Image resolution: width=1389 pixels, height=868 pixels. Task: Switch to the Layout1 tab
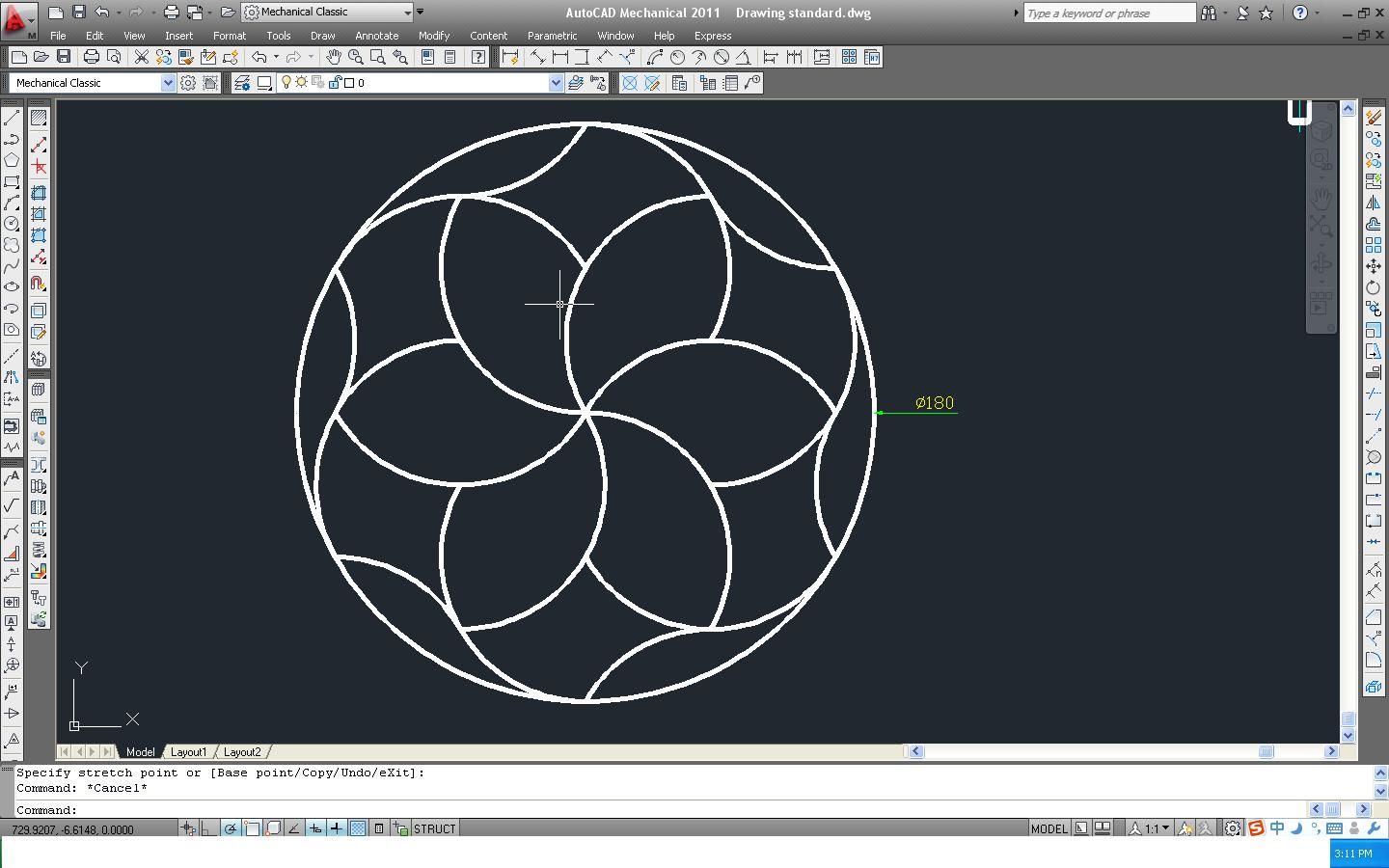pos(188,752)
